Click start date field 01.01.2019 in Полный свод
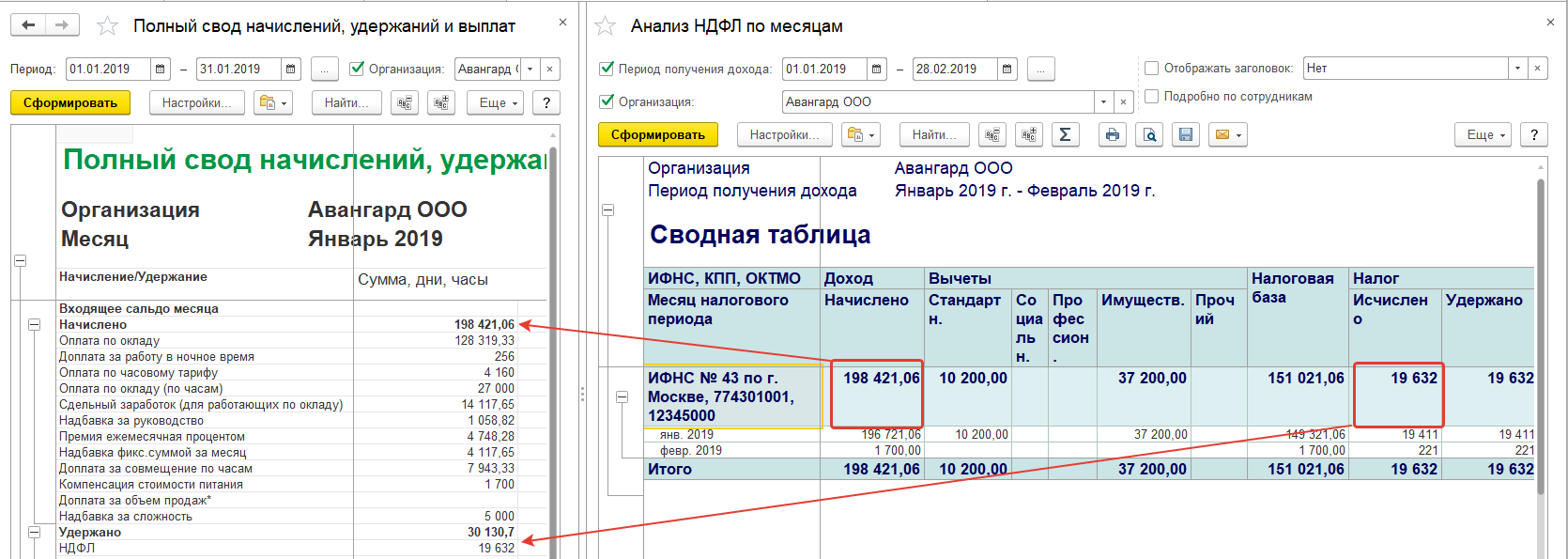The height and width of the screenshot is (559, 1568). (109, 69)
